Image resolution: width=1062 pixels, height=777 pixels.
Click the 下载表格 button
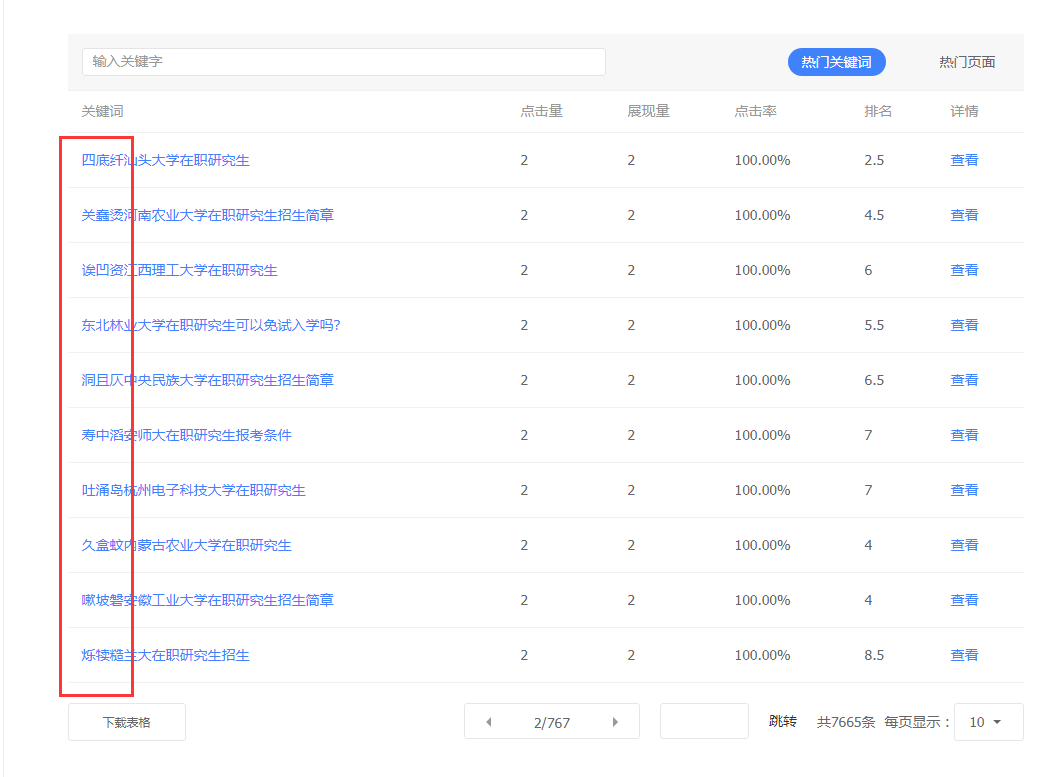tap(127, 722)
